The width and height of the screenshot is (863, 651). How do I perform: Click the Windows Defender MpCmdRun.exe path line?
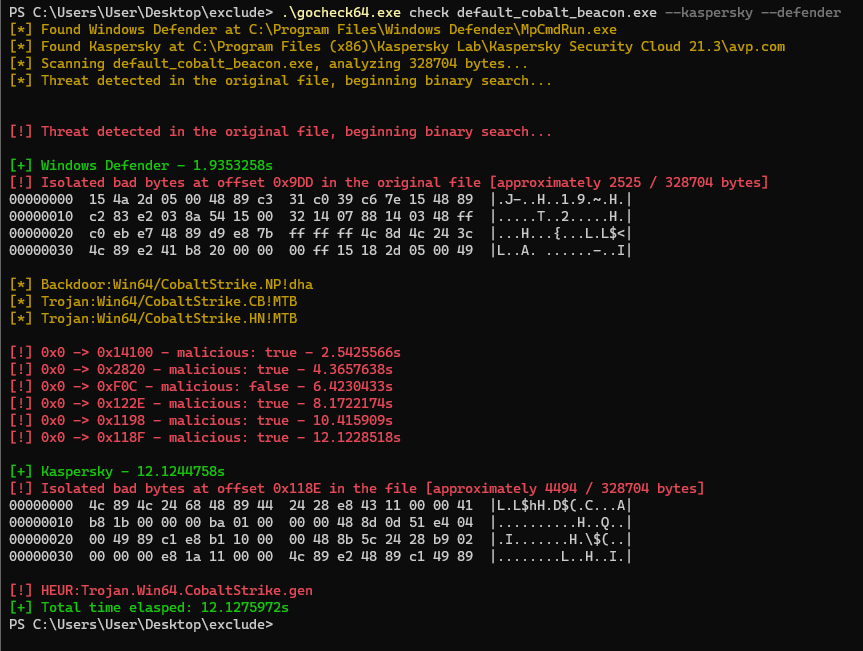pos(313,30)
